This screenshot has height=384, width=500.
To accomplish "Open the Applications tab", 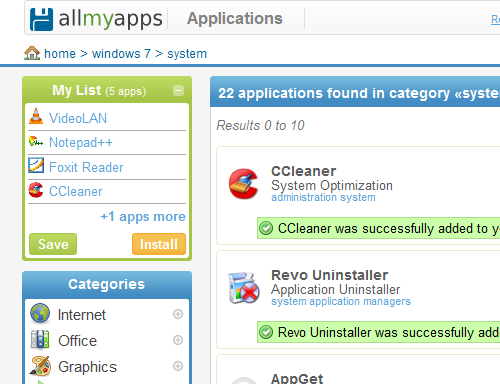I will 235,18.
